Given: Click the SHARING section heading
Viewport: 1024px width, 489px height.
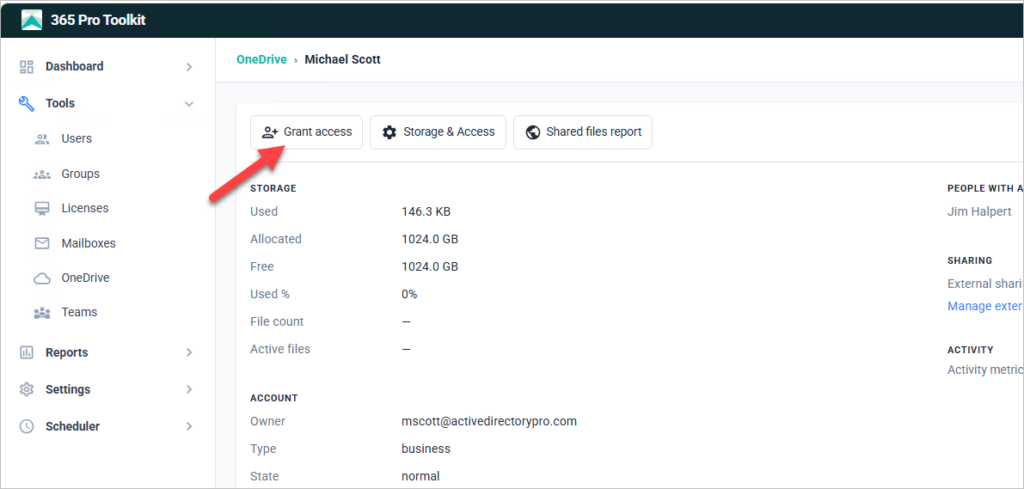Looking at the screenshot, I should point(970,260).
